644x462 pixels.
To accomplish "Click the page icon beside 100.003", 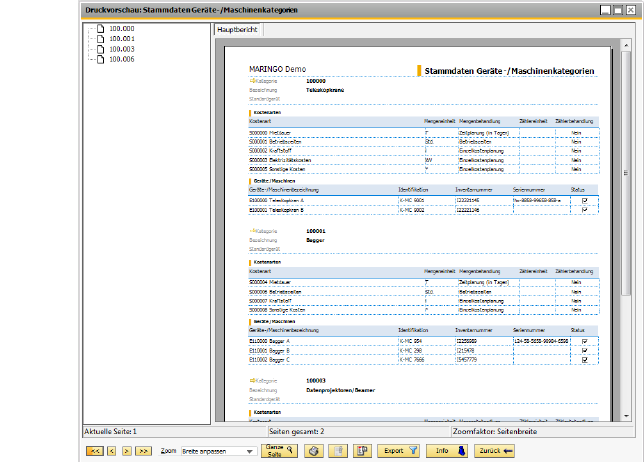I will coord(100,49).
